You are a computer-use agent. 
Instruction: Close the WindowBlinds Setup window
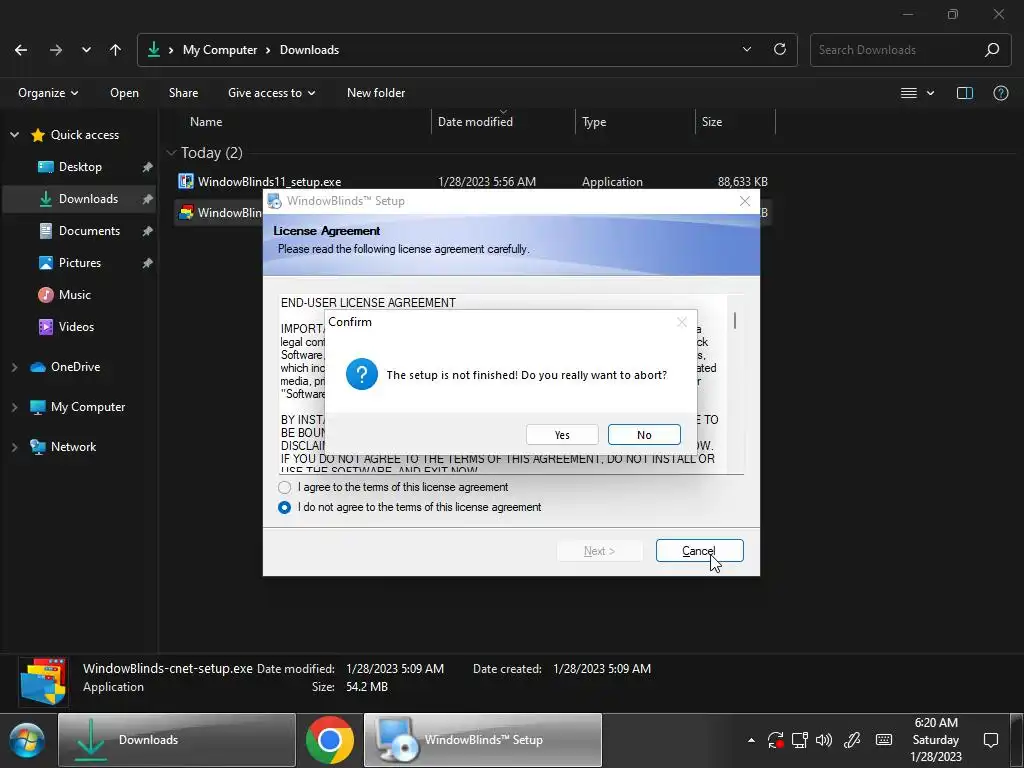point(744,201)
